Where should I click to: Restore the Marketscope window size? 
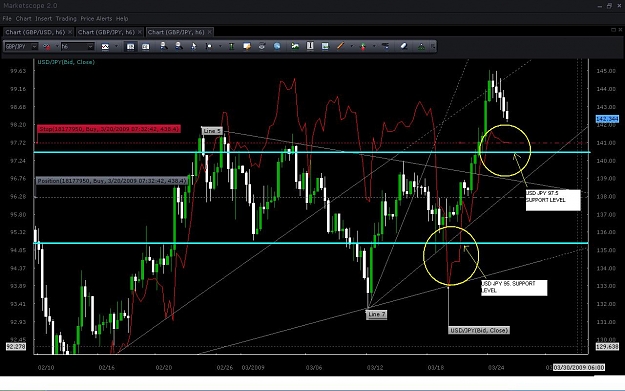click(x=609, y=6)
